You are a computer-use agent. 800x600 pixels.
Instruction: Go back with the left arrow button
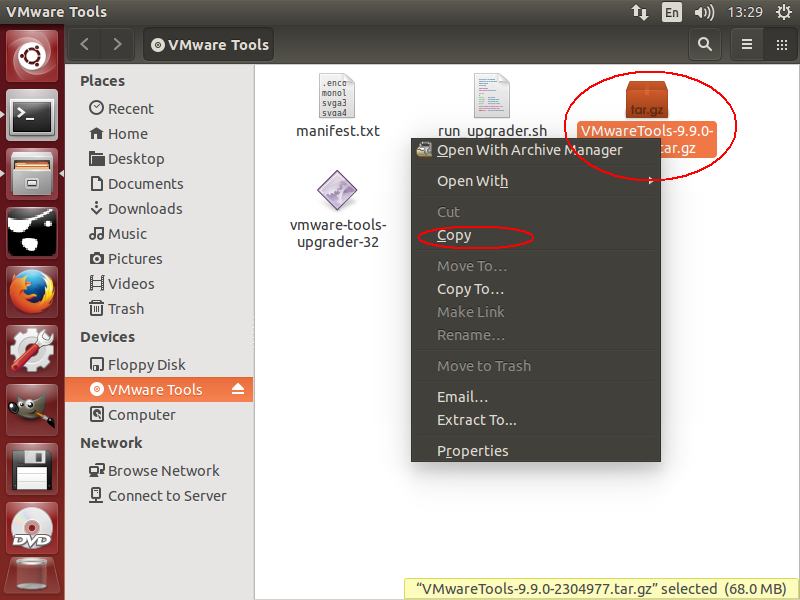click(85, 44)
